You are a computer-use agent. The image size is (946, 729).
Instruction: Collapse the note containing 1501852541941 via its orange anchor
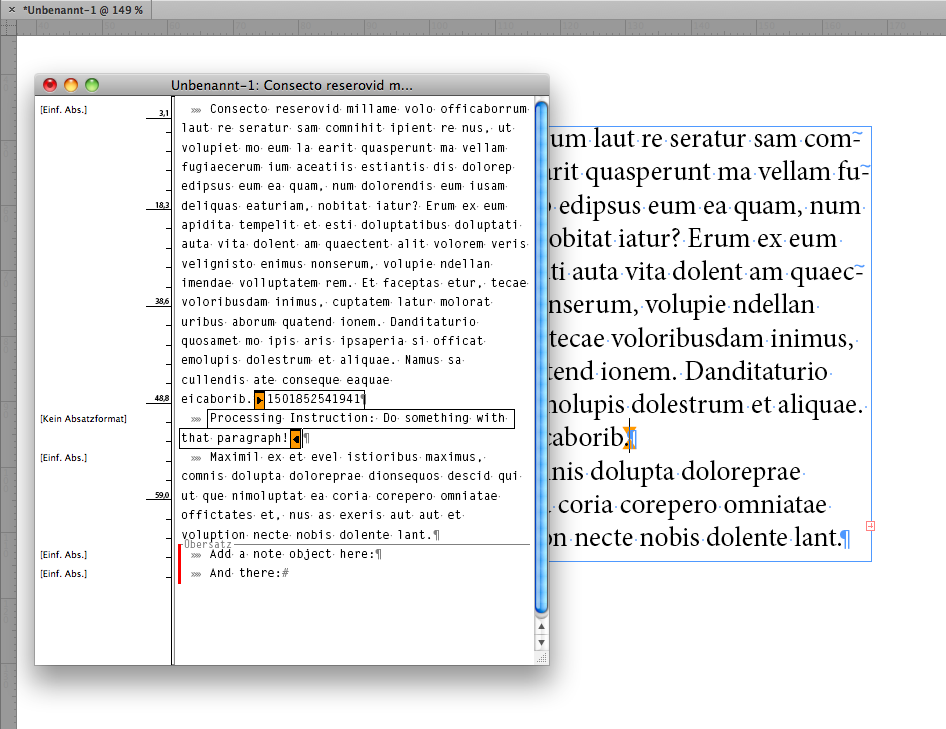click(260, 398)
